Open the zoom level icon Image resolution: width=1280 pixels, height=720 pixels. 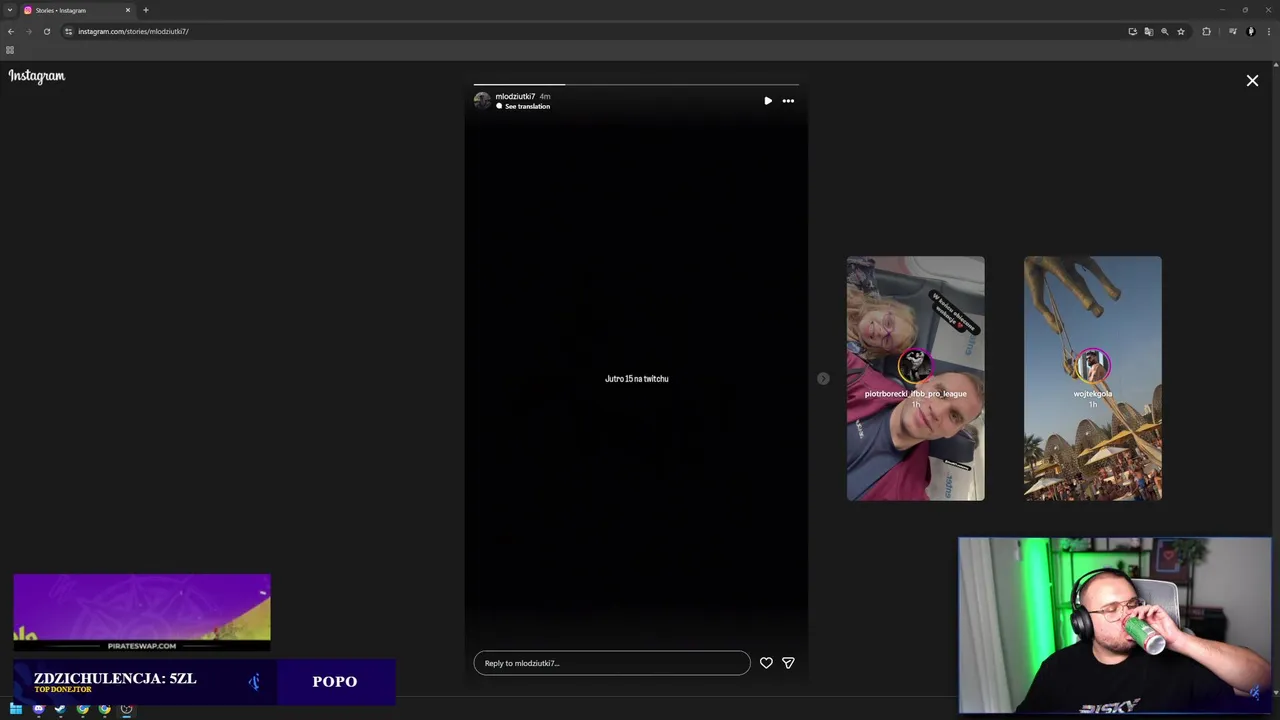click(1164, 31)
